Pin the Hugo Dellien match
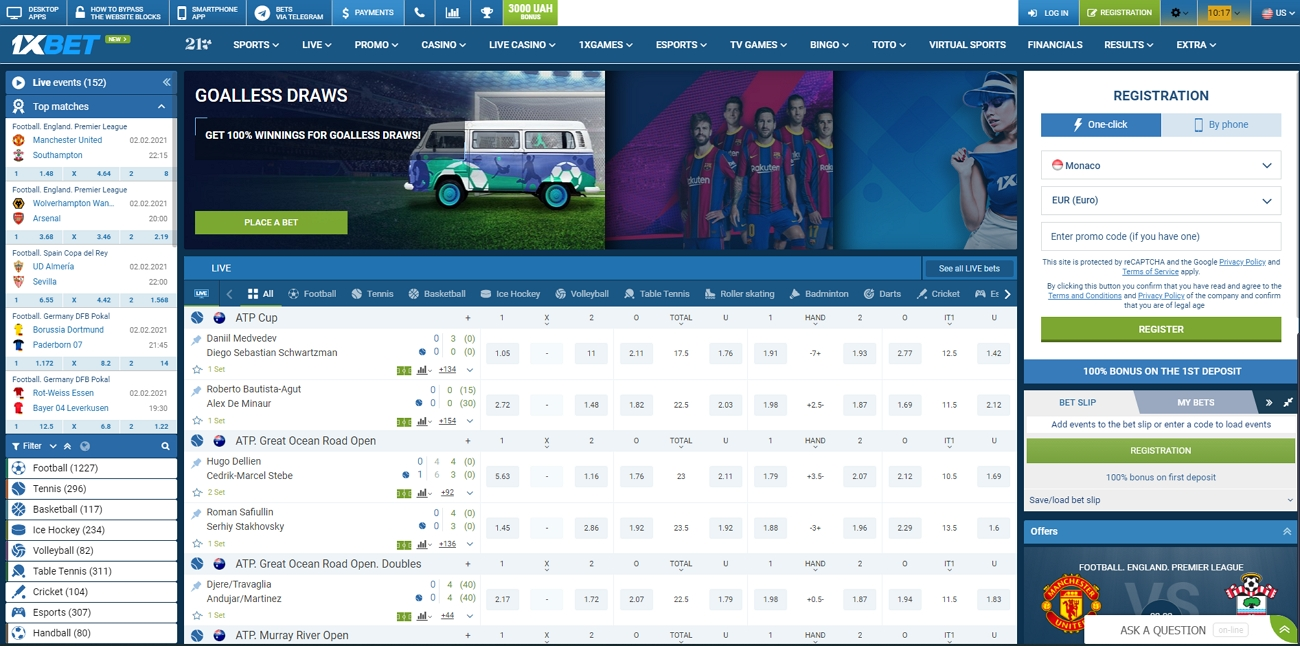 pos(197,463)
